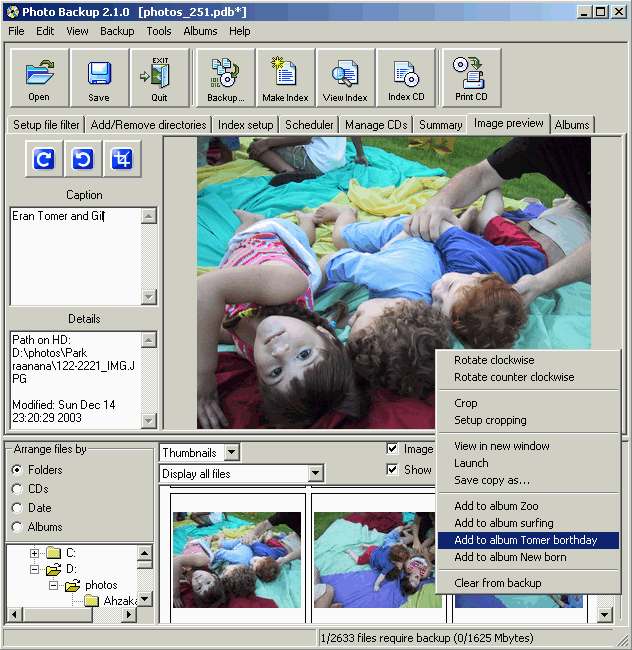Arrange files by Date radio option
This screenshot has width=632, height=650.
(17, 508)
